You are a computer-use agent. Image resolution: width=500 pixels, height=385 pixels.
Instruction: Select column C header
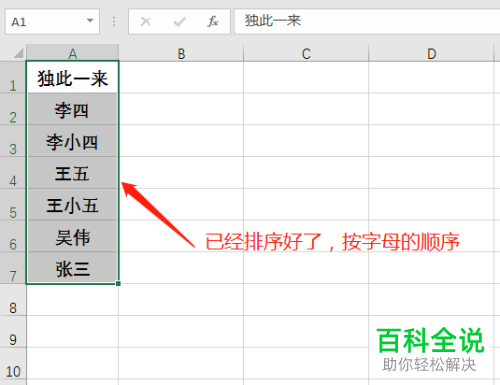[x=306, y=53]
